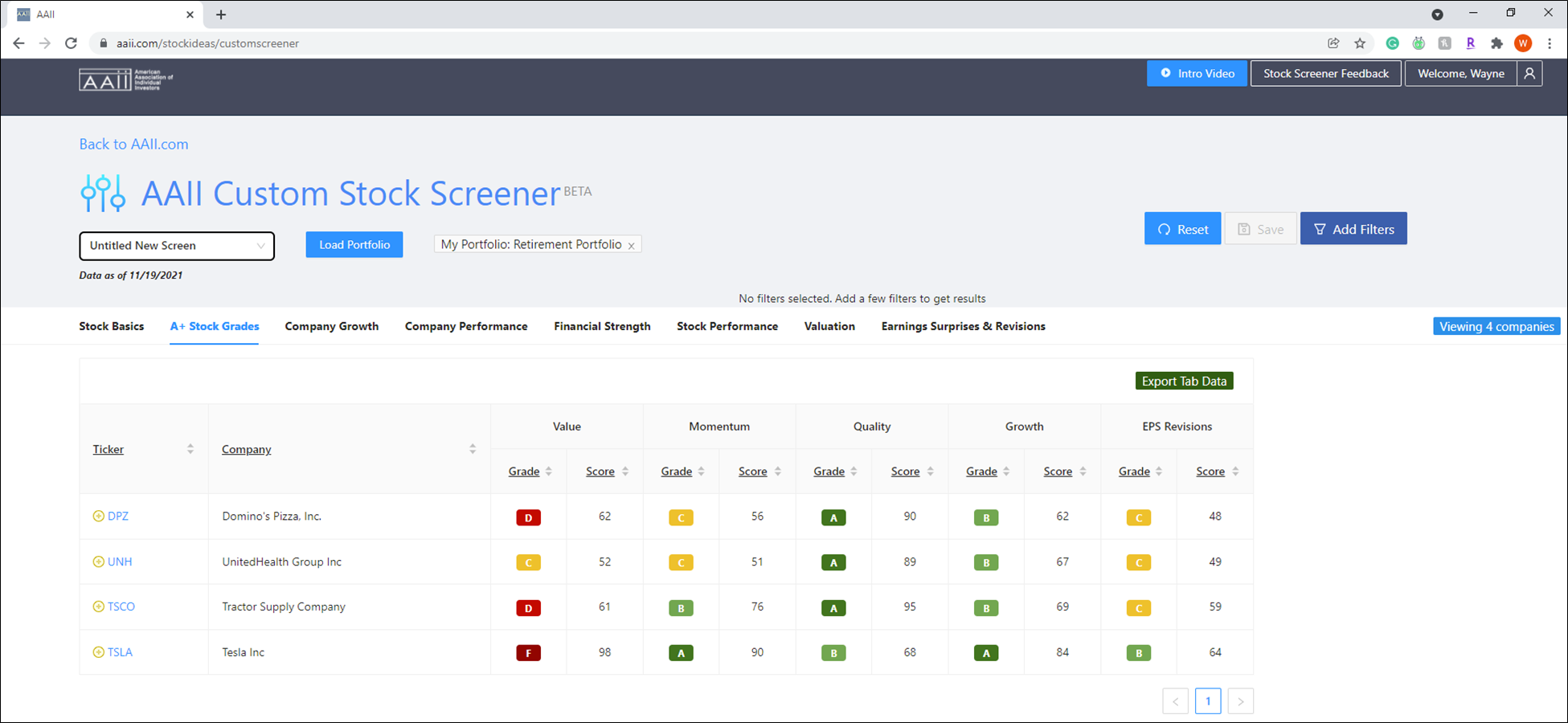Sort by EPS Revisions Score column
This screenshot has width=1568, height=723.
click(1235, 472)
